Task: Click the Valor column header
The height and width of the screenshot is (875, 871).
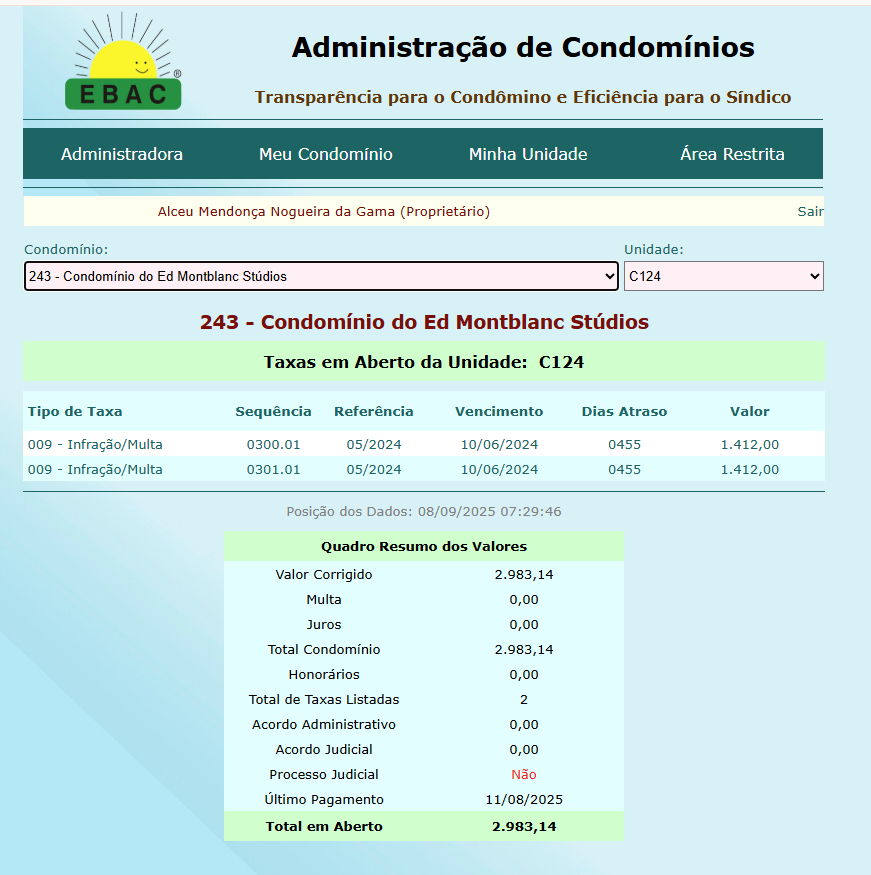Action: click(x=749, y=411)
